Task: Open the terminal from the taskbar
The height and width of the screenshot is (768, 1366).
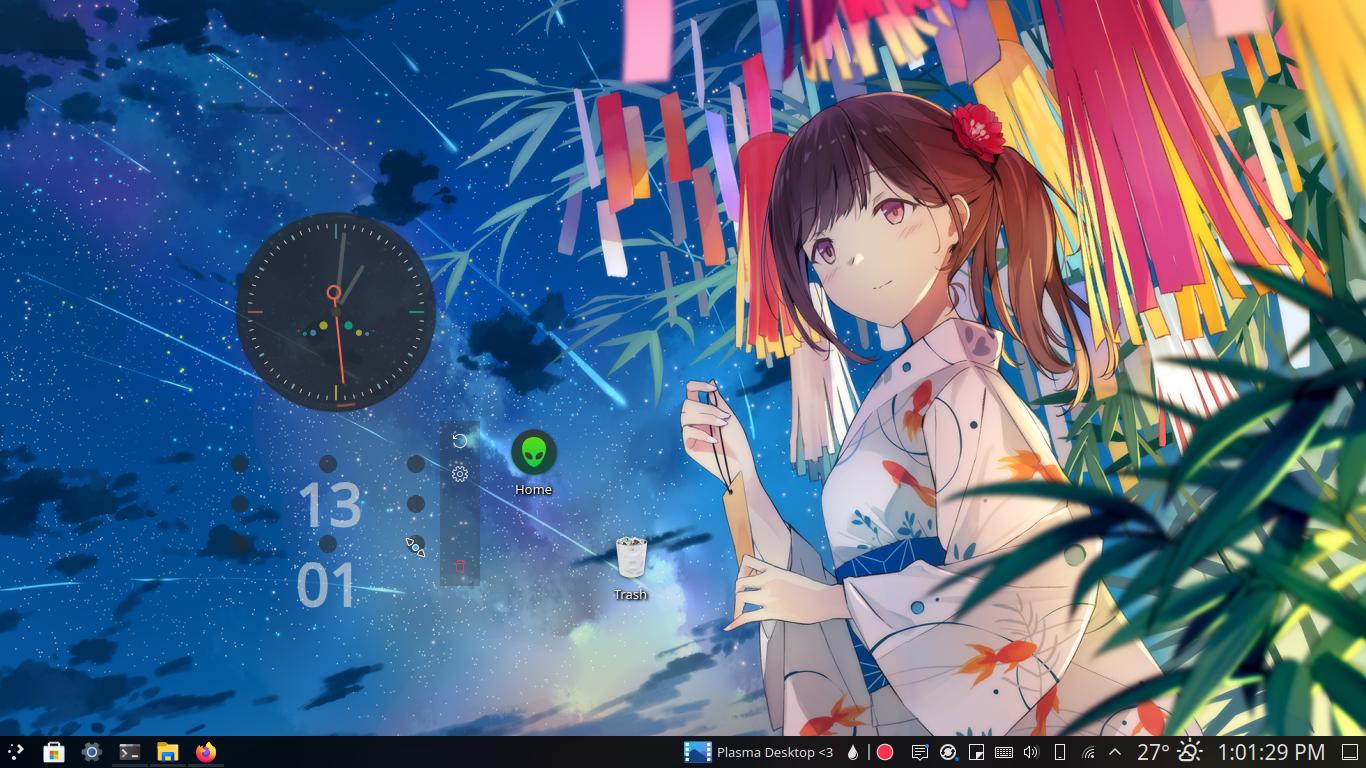Action: (129, 752)
